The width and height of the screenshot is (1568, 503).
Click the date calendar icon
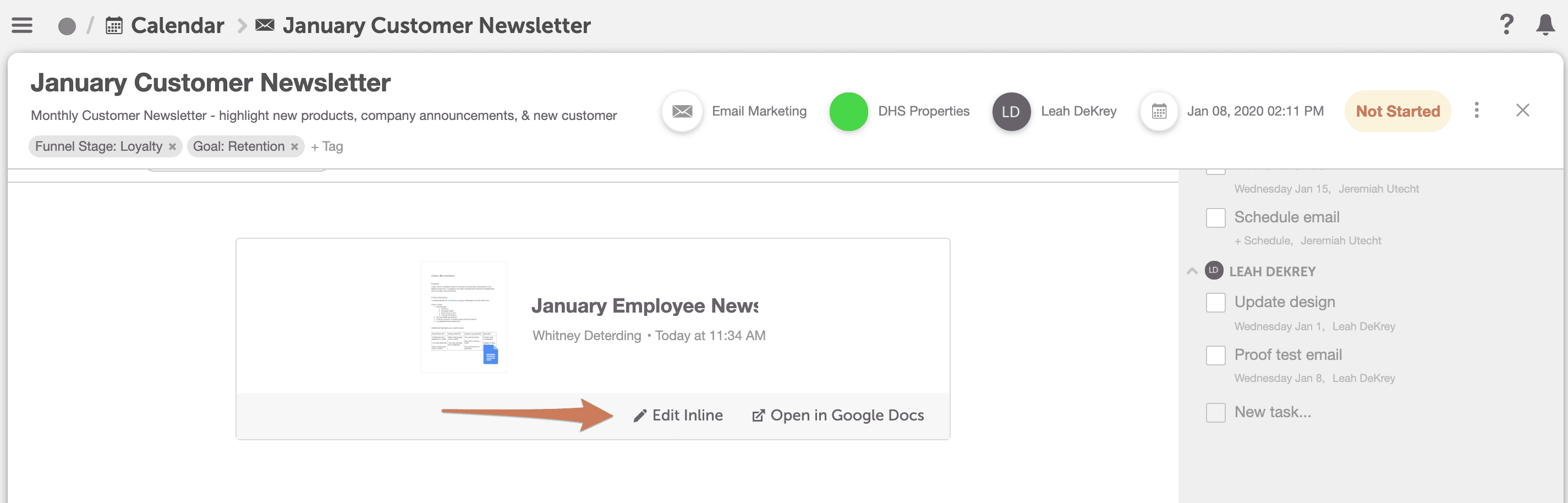click(1159, 111)
